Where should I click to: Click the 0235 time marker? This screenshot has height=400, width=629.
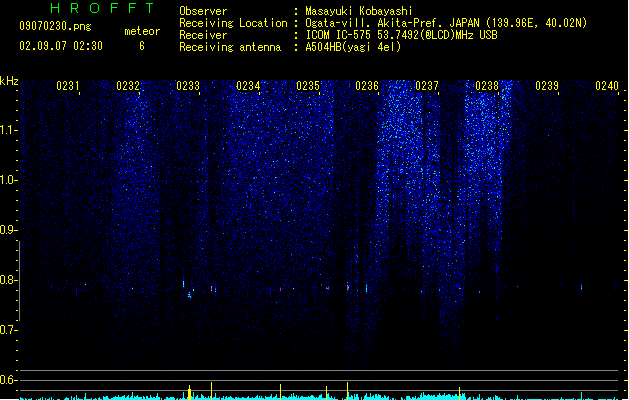[307, 86]
